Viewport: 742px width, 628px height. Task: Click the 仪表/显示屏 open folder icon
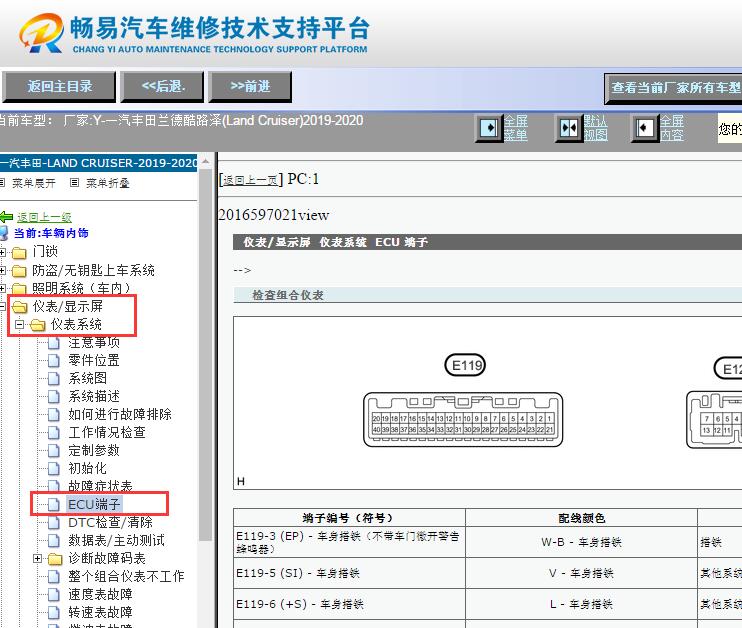(x=20, y=307)
